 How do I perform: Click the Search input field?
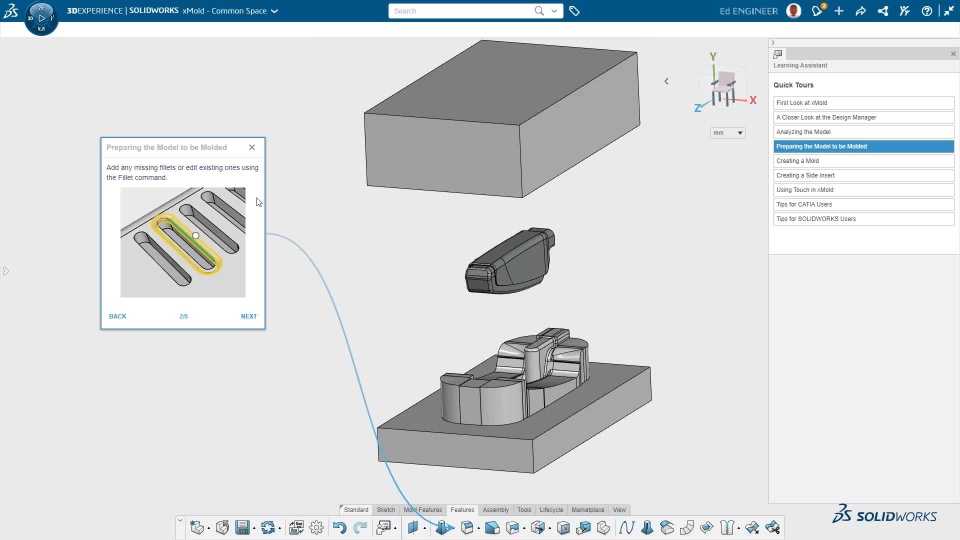(459, 11)
